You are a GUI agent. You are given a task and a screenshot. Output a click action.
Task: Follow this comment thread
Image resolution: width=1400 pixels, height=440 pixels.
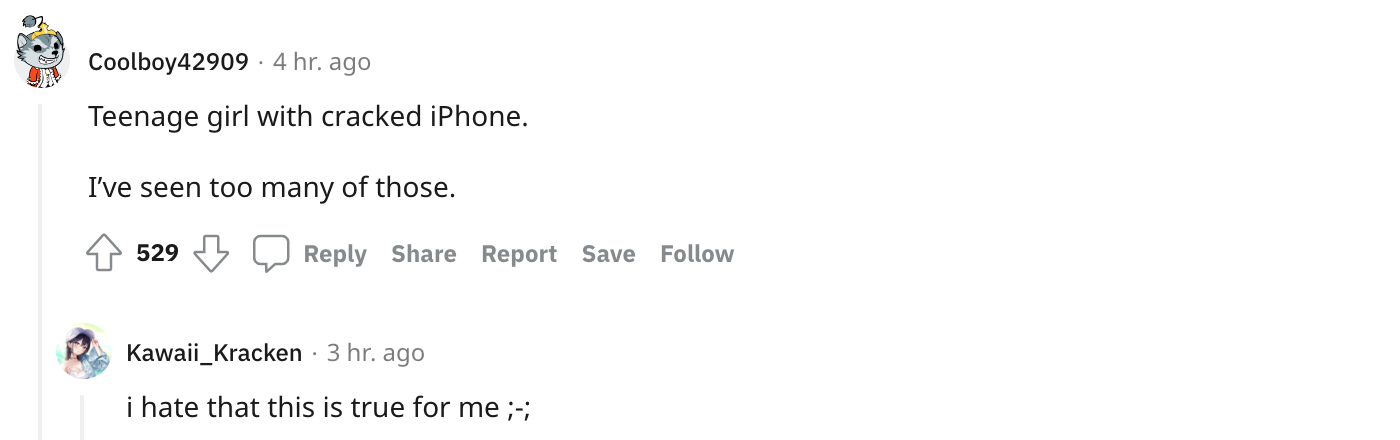click(697, 254)
